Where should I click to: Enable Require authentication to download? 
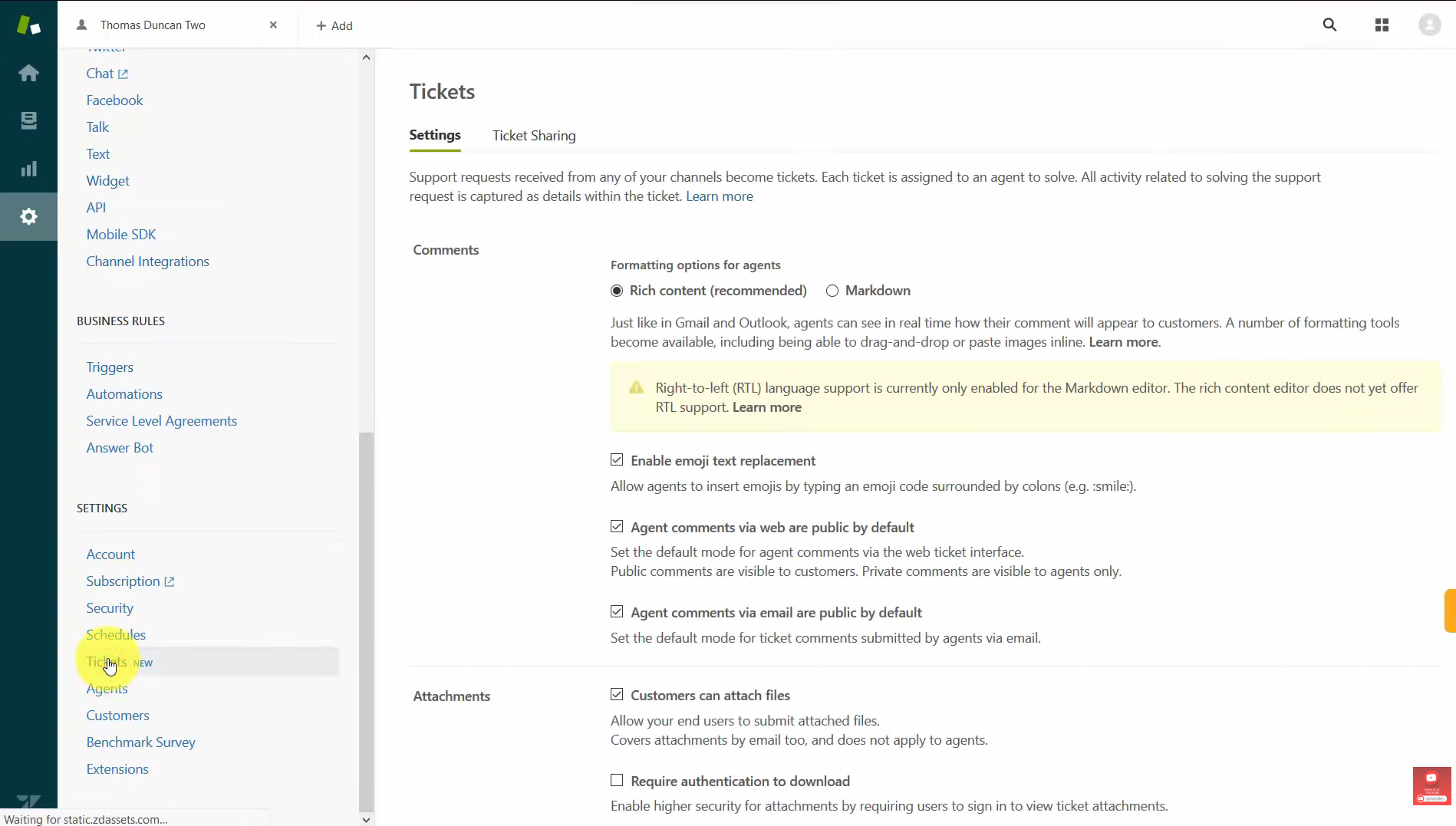tap(617, 780)
